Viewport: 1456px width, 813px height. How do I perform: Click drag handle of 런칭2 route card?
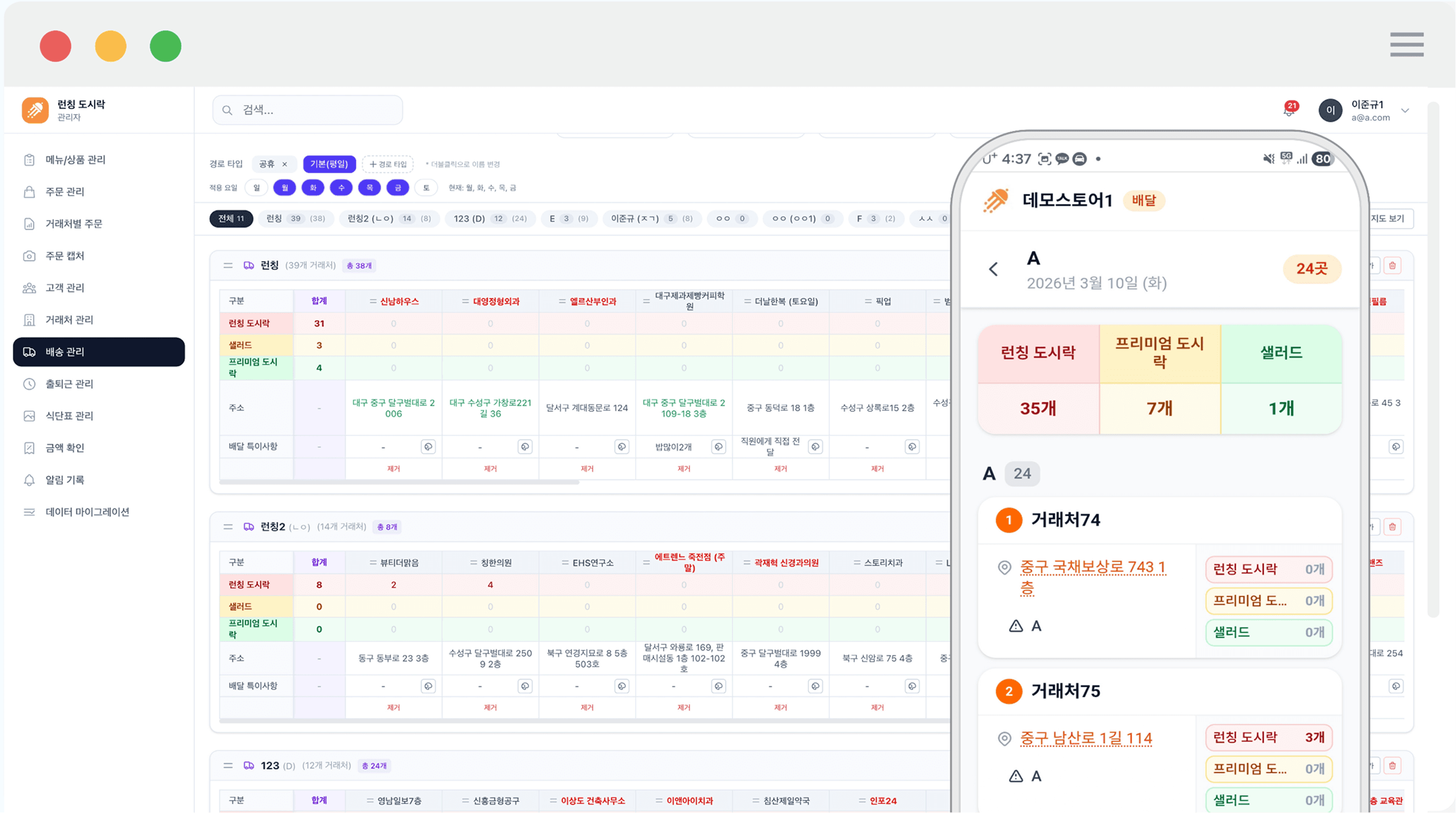(x=228, y=527)
